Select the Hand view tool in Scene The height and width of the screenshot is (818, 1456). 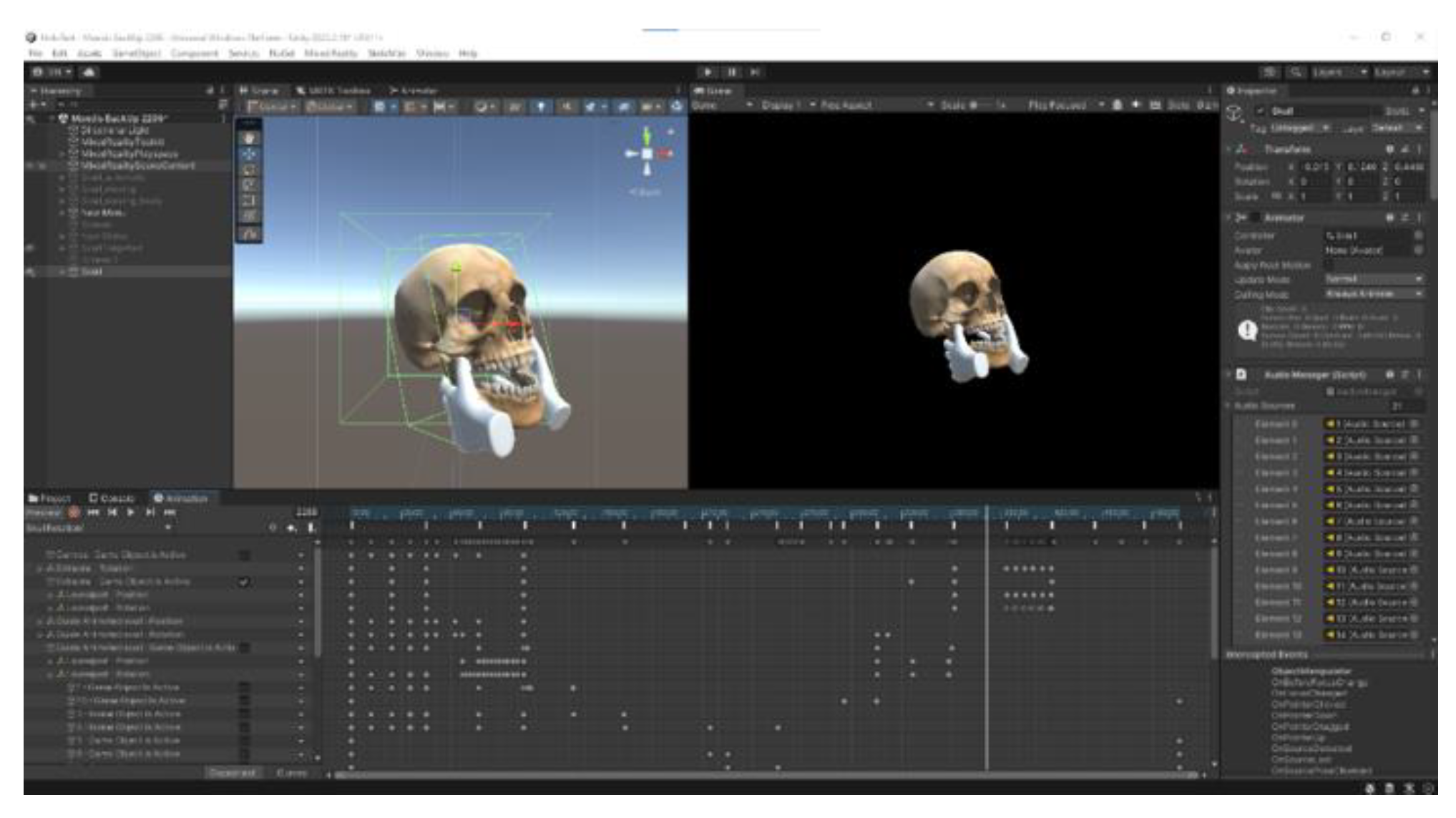pos(249,138)
